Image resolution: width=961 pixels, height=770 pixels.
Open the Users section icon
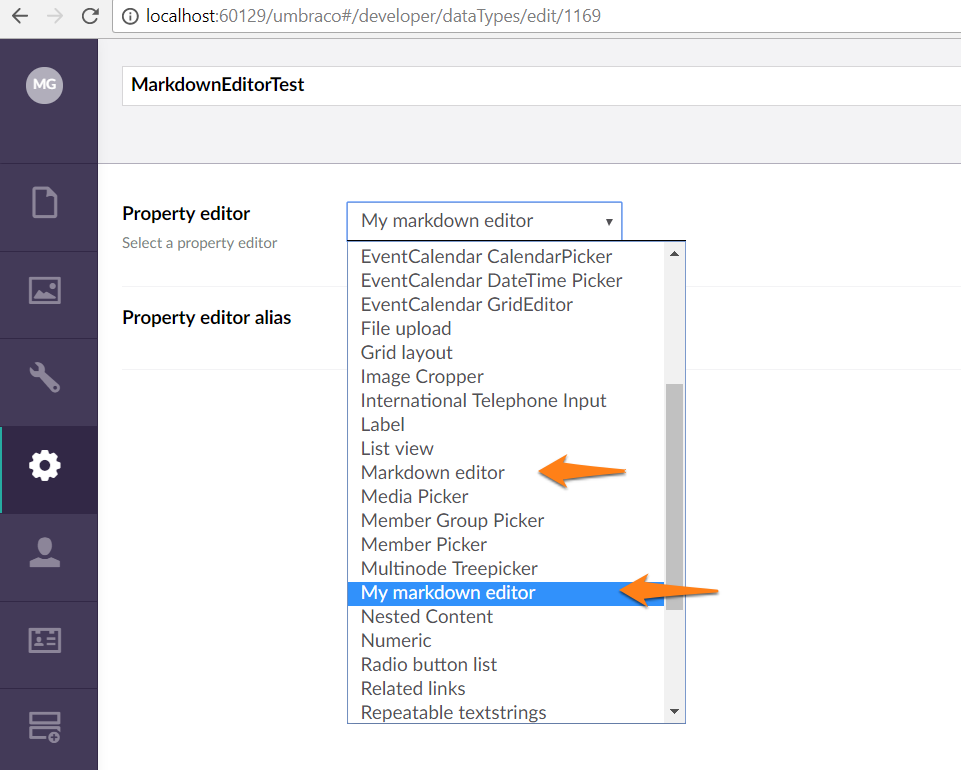coord(45,552)
